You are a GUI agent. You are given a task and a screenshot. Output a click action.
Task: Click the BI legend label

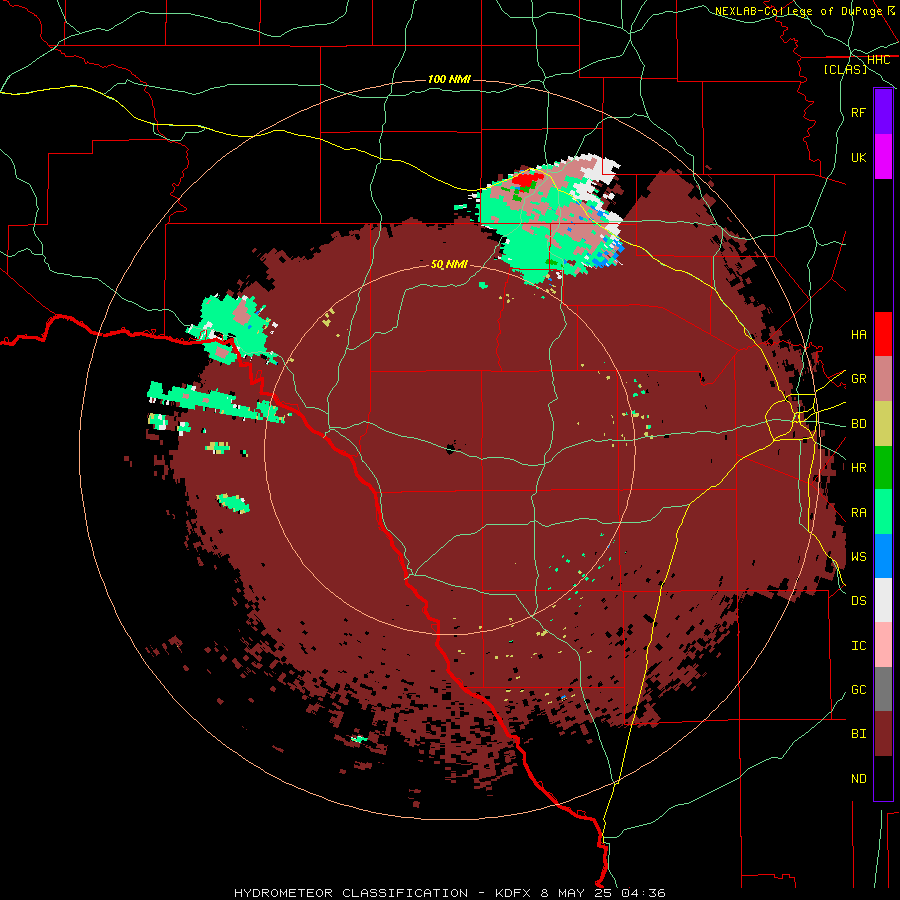point(859,734)
